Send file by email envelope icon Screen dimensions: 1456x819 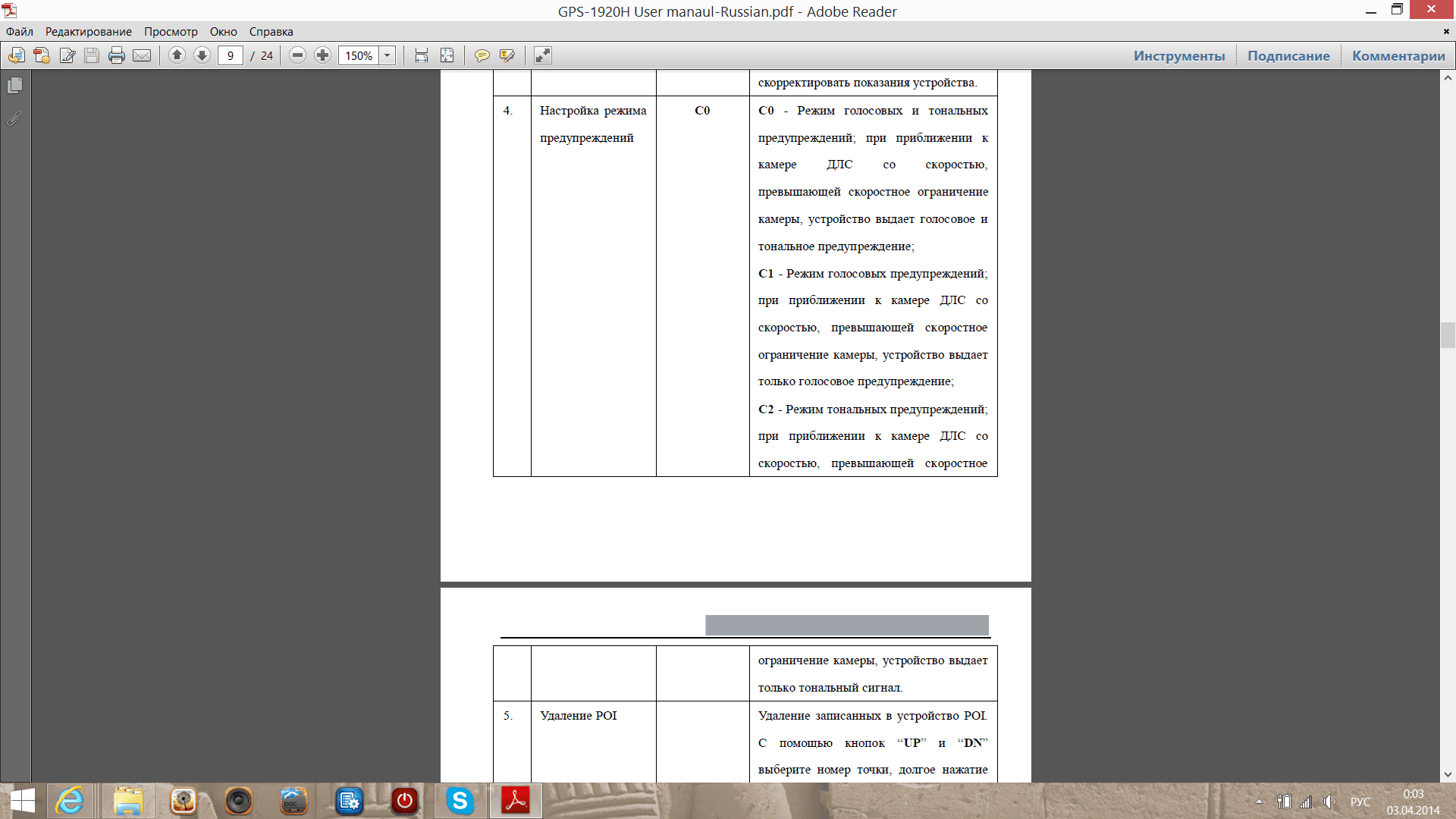[142, 55]
